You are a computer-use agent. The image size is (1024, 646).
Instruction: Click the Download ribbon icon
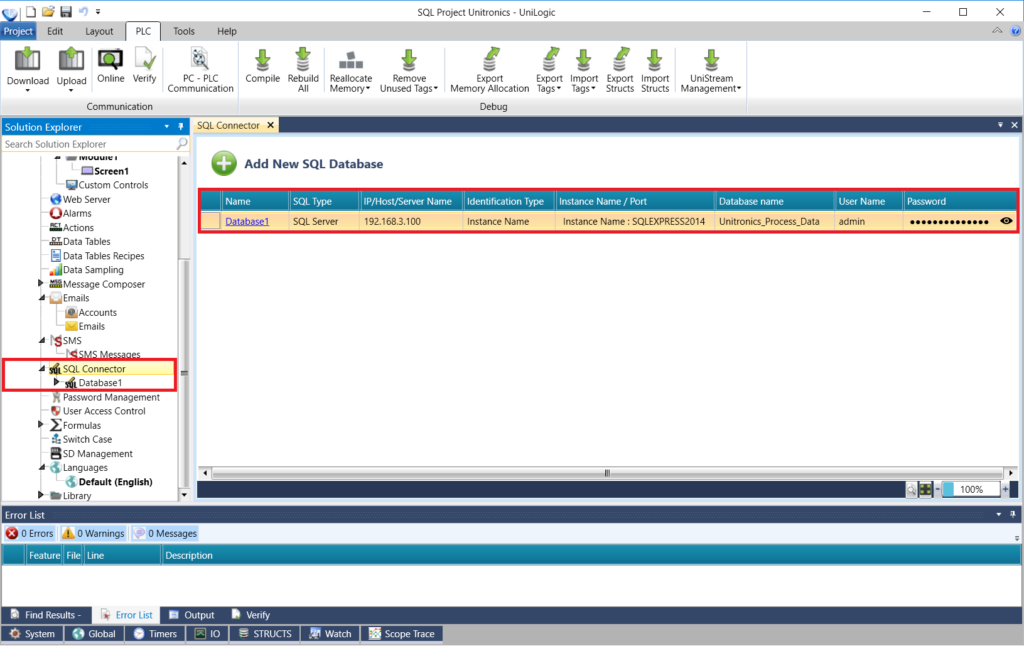[27, 69]
